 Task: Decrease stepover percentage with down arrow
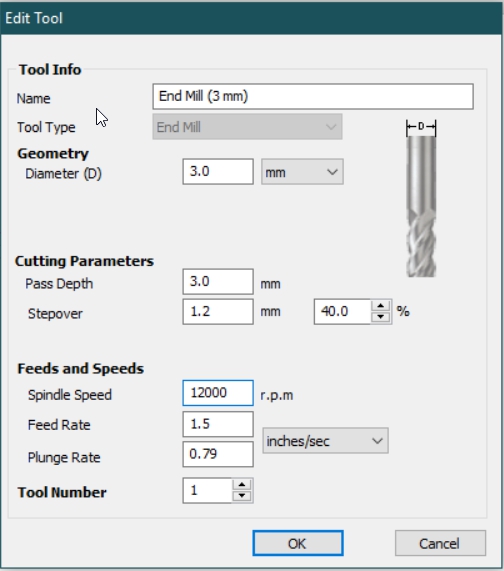coord(381,317)
